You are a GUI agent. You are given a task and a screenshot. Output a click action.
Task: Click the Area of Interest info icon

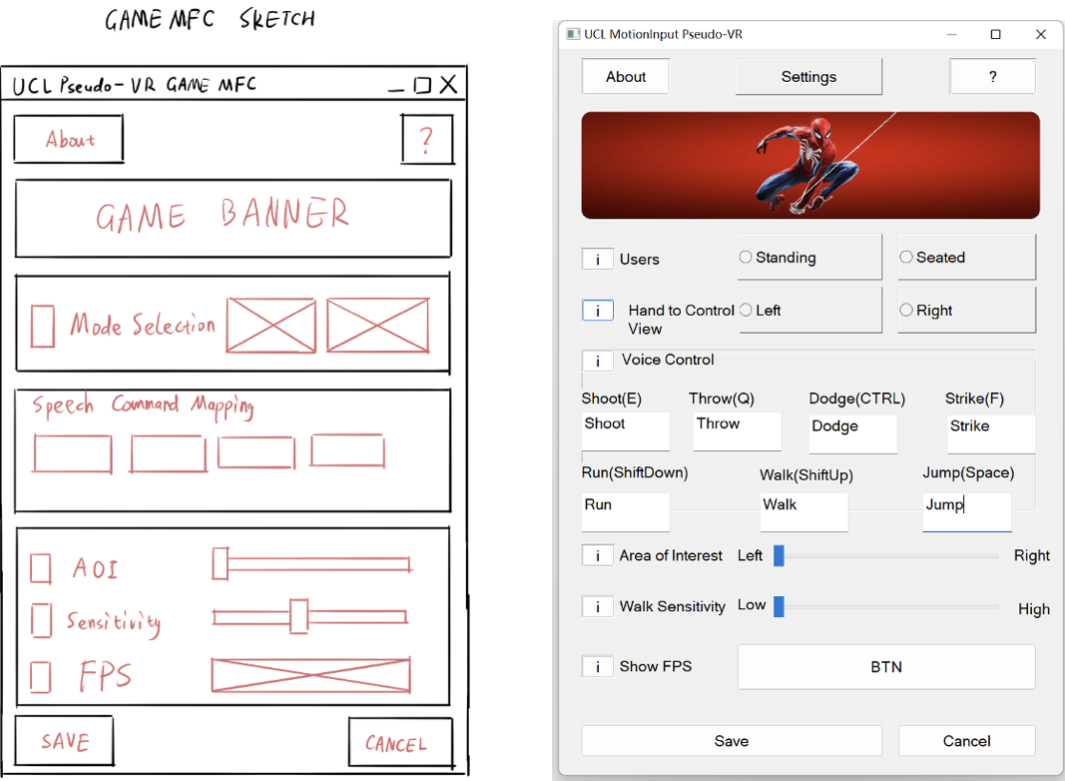click(x=598, y=556)
